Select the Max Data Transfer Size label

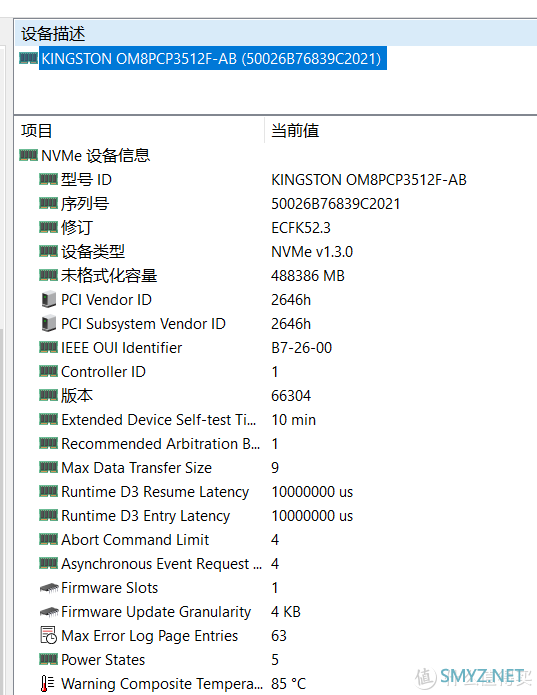(x=136, y=468)
